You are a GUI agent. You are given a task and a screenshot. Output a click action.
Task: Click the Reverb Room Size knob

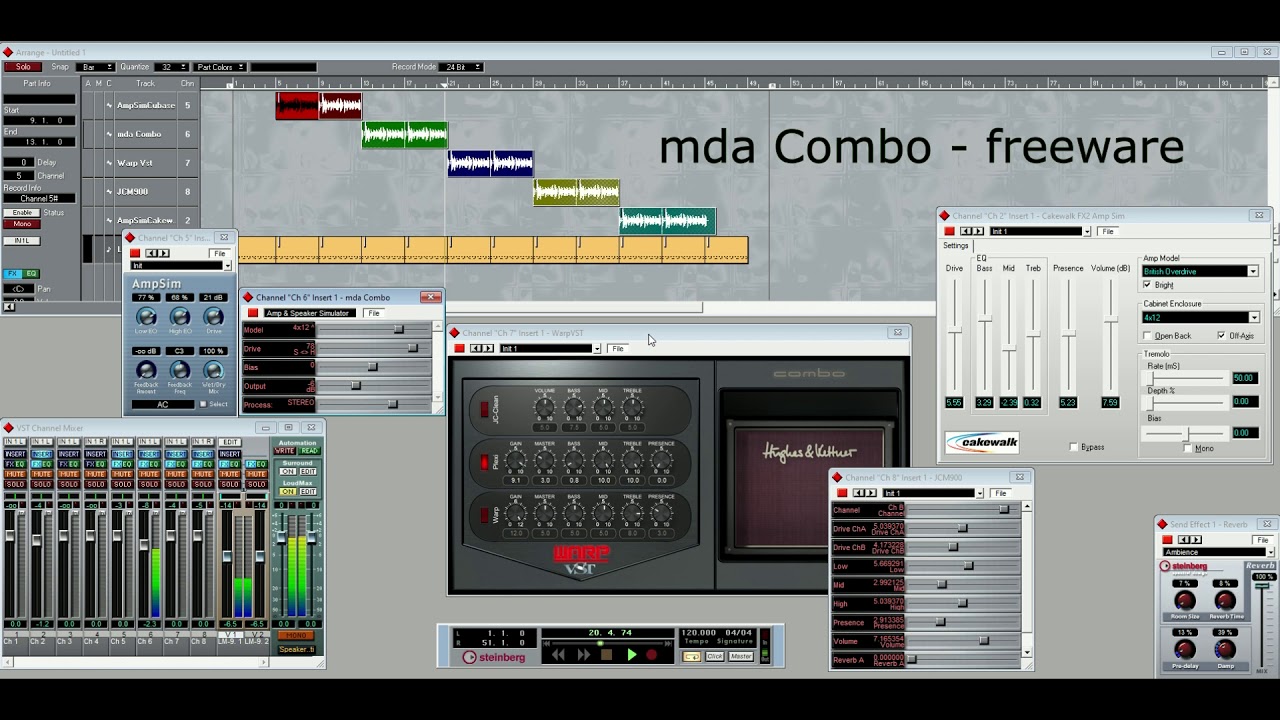point(1185,601)
